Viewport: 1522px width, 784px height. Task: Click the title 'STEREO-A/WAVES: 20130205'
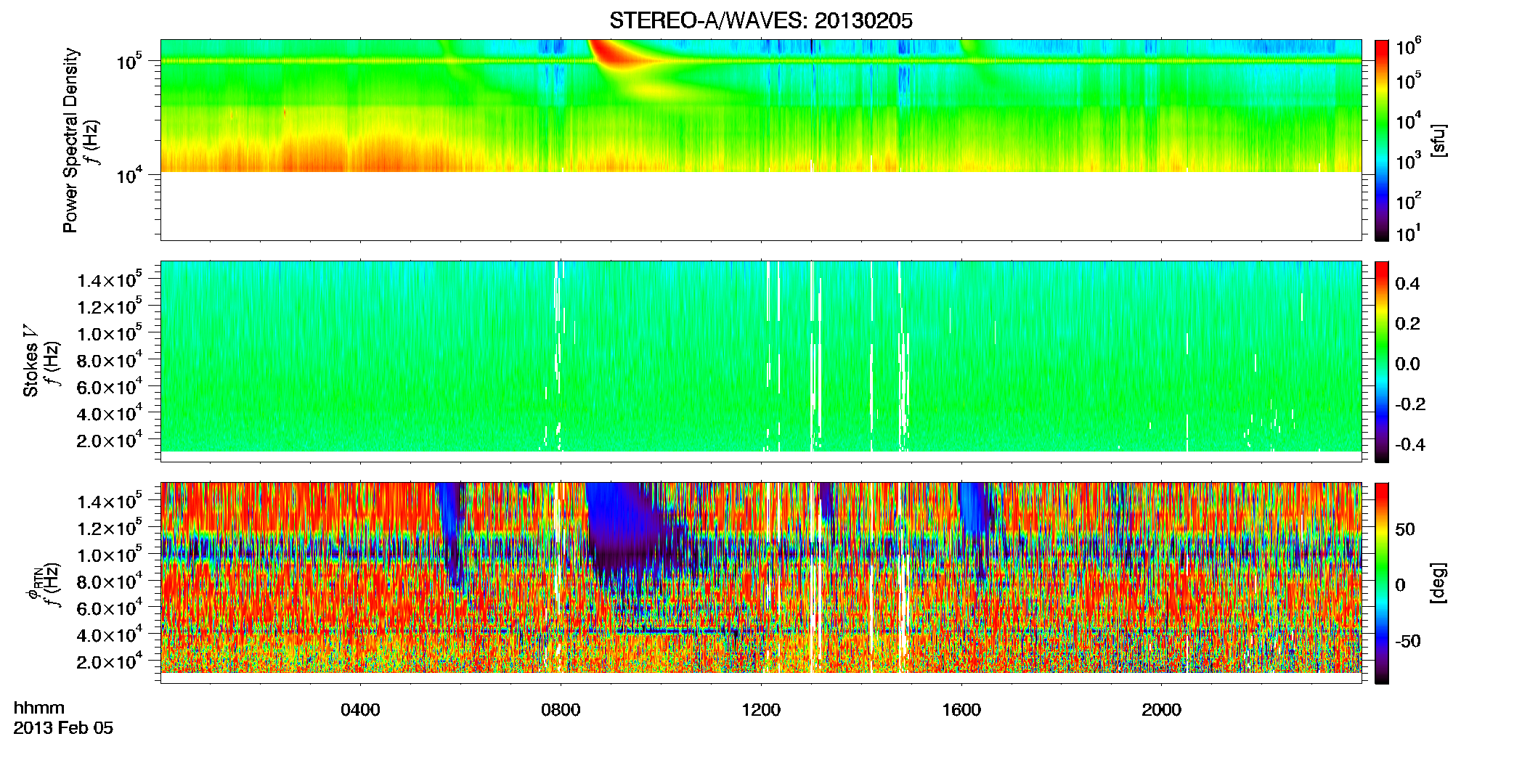coord(760,21)
